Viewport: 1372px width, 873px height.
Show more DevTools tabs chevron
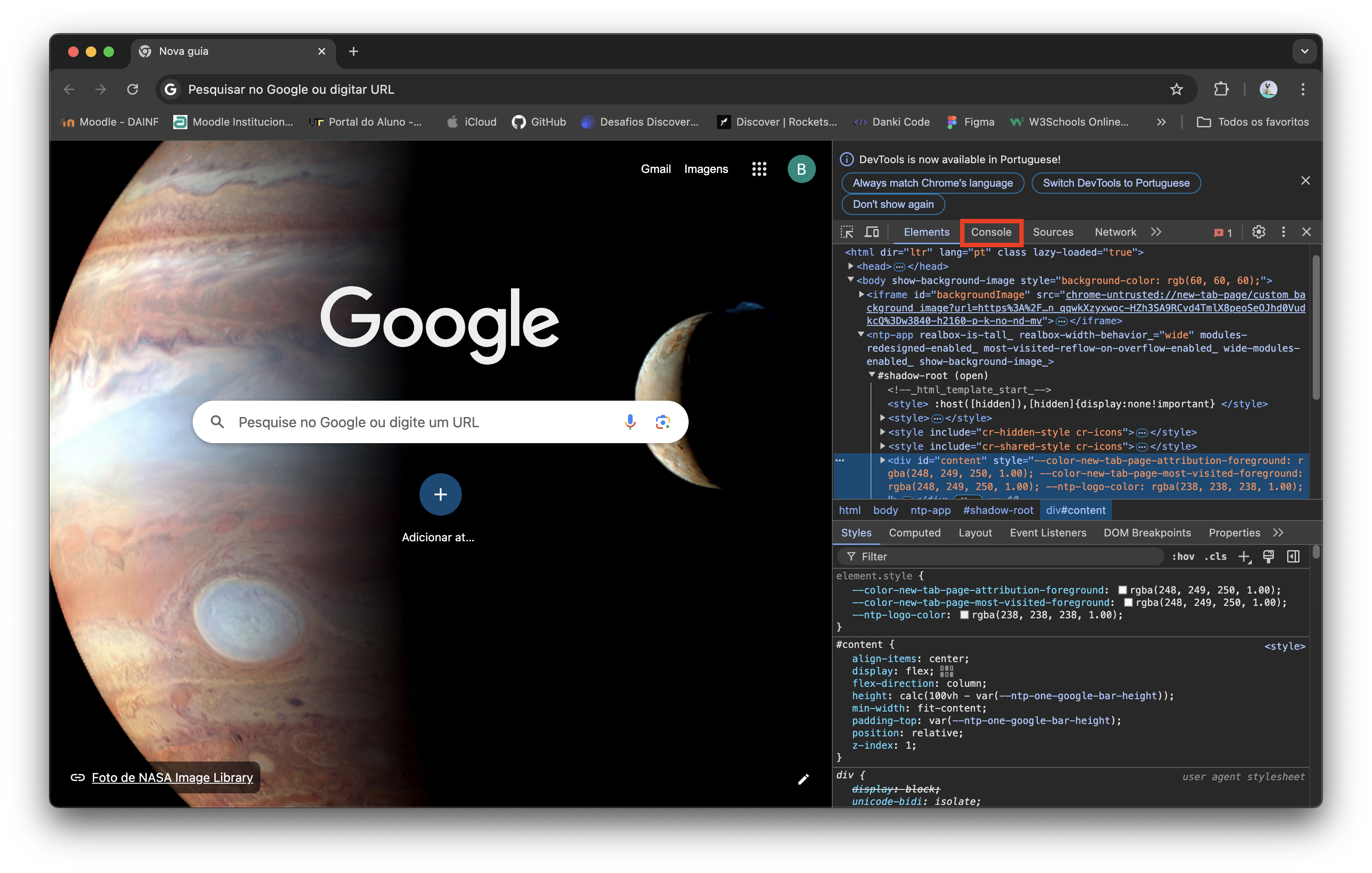1156,232
